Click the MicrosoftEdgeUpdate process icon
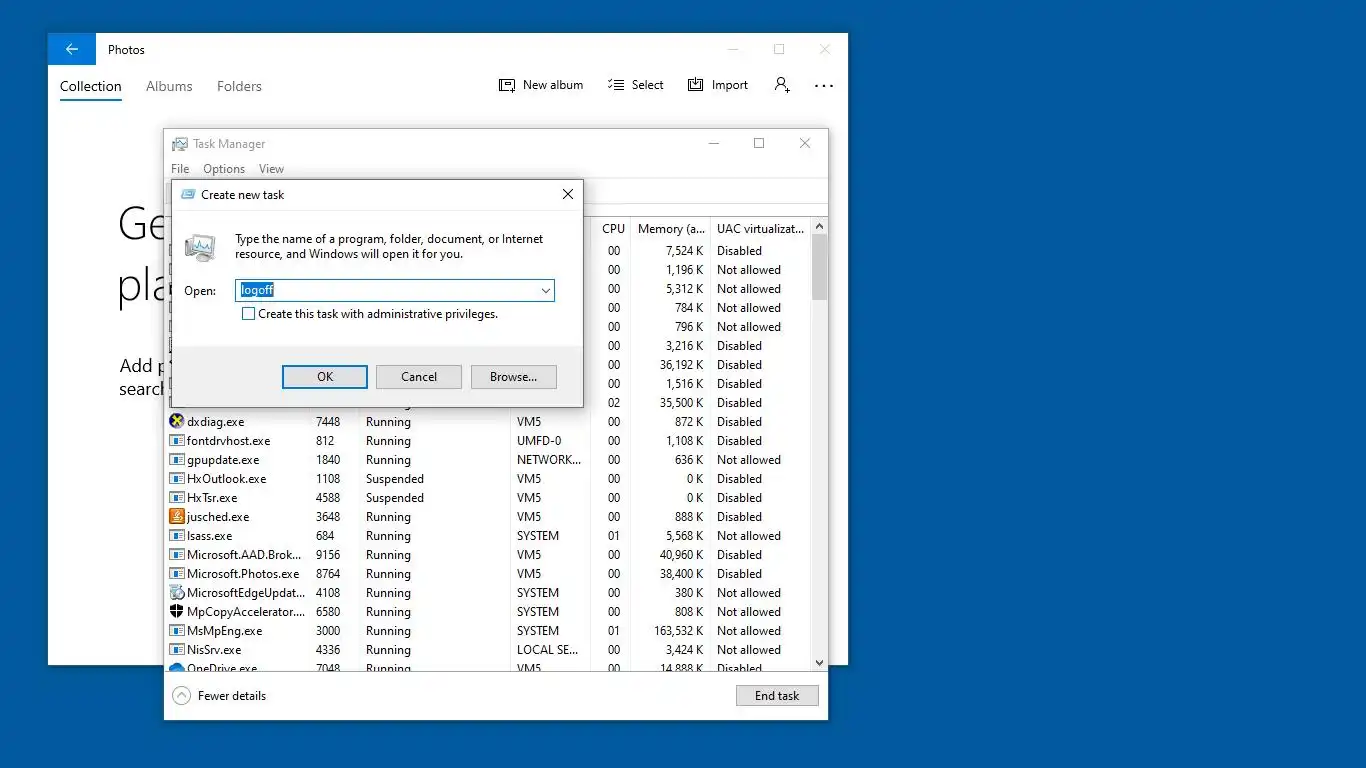 [x=177, y=593]
